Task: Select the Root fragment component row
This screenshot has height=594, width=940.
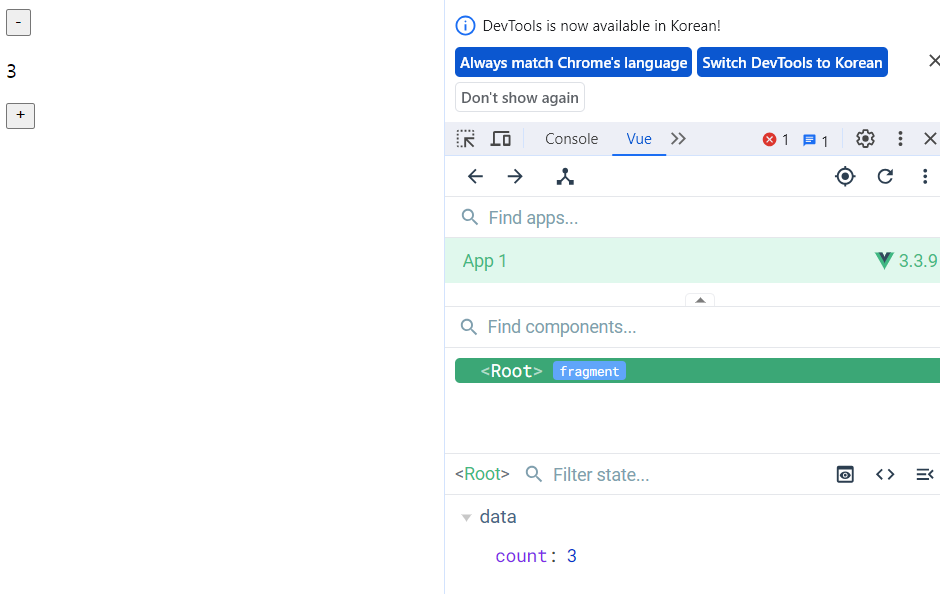Action: 697,370
